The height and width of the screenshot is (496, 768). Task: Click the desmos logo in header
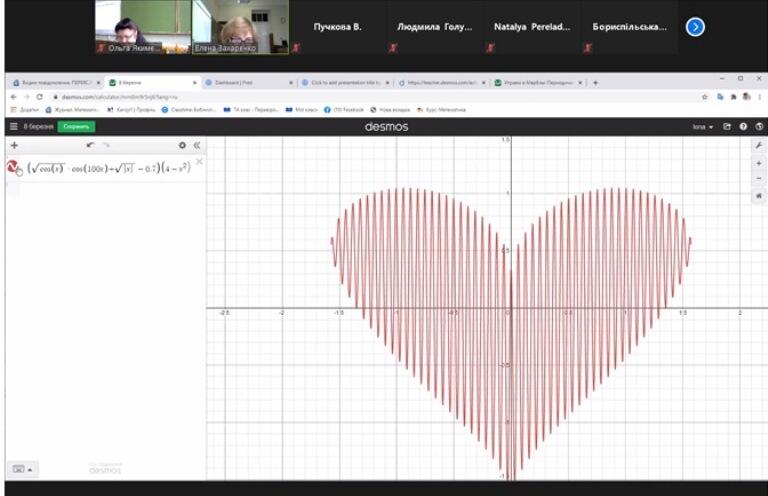[x=386, y=127]
